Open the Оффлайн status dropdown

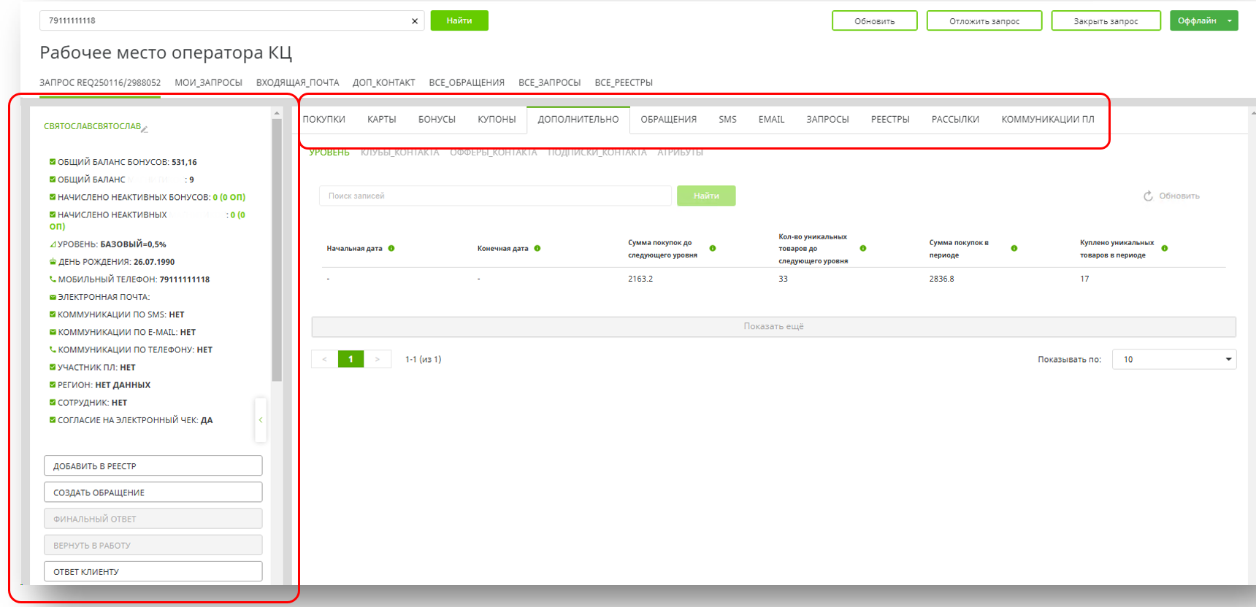click(1230, 21)
